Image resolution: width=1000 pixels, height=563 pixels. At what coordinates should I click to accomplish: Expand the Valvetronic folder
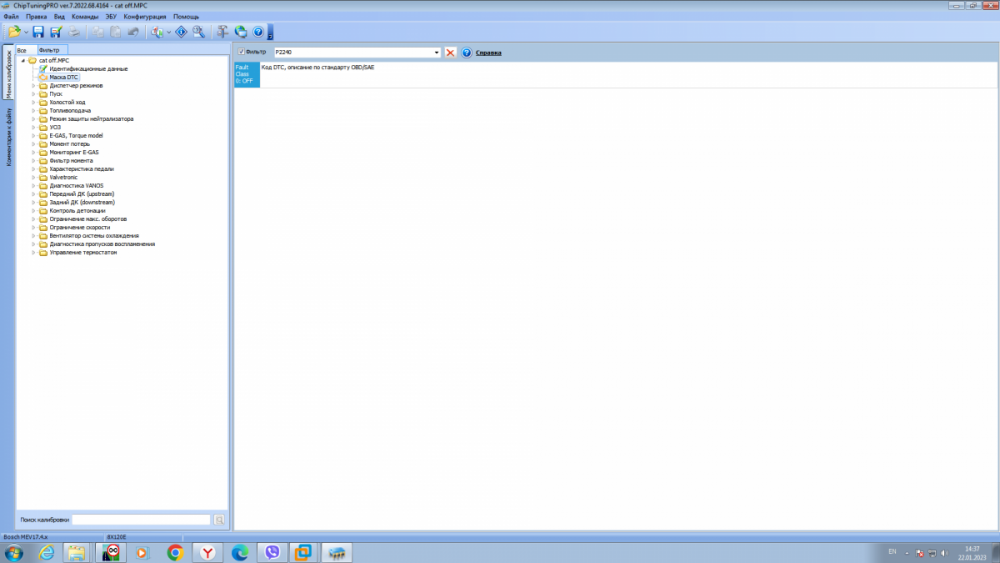tap(34, 177)
